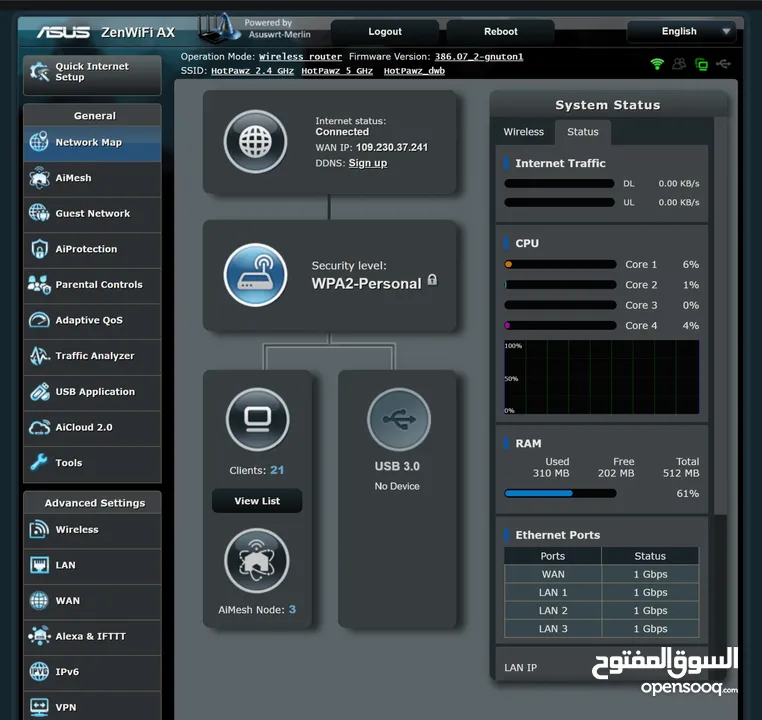762x720 pixels.
Task: Click the Clients count 21
Action: point(277,470)
